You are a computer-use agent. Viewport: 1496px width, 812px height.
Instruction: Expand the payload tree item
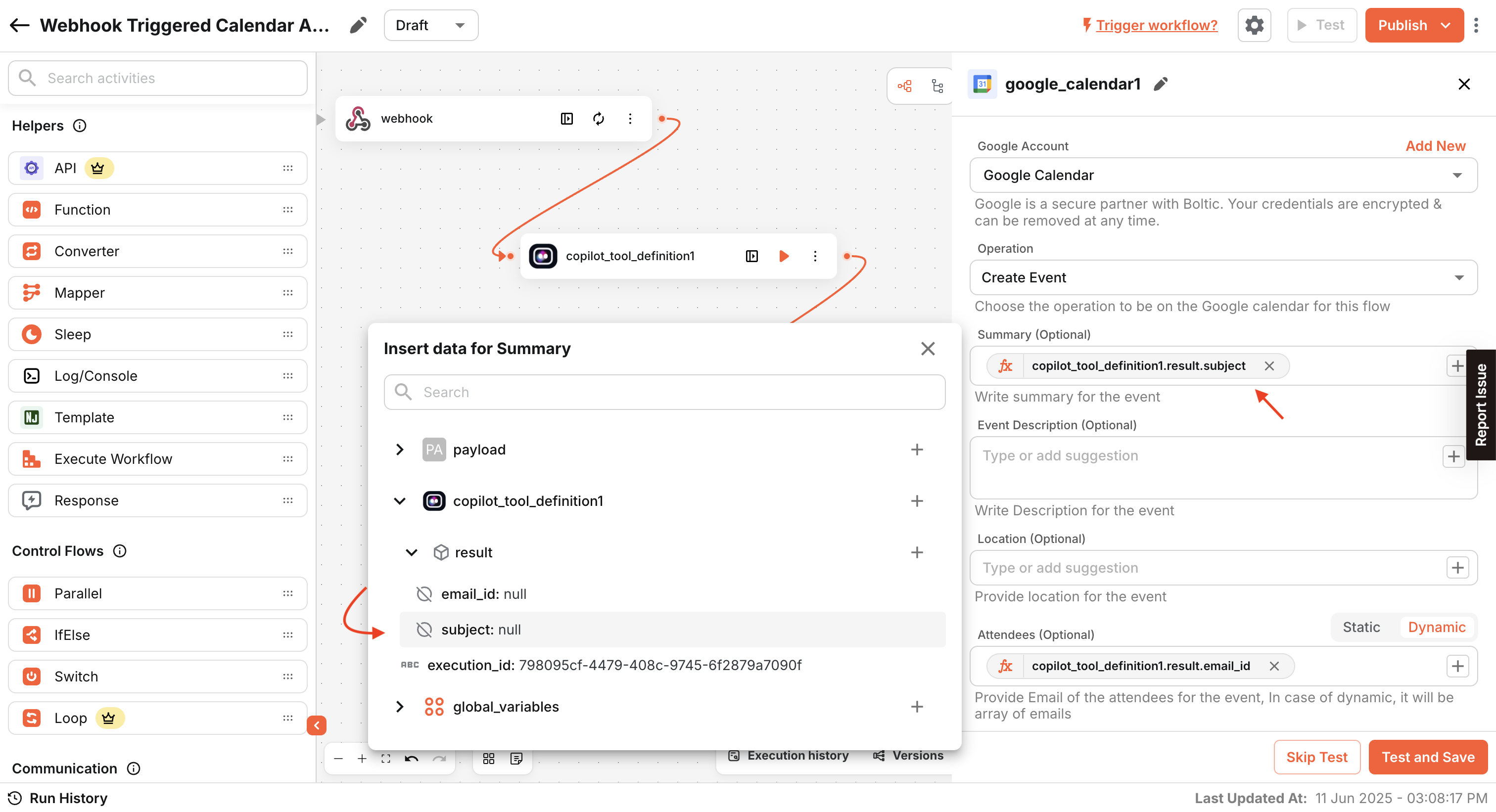[x=400, y=449]
